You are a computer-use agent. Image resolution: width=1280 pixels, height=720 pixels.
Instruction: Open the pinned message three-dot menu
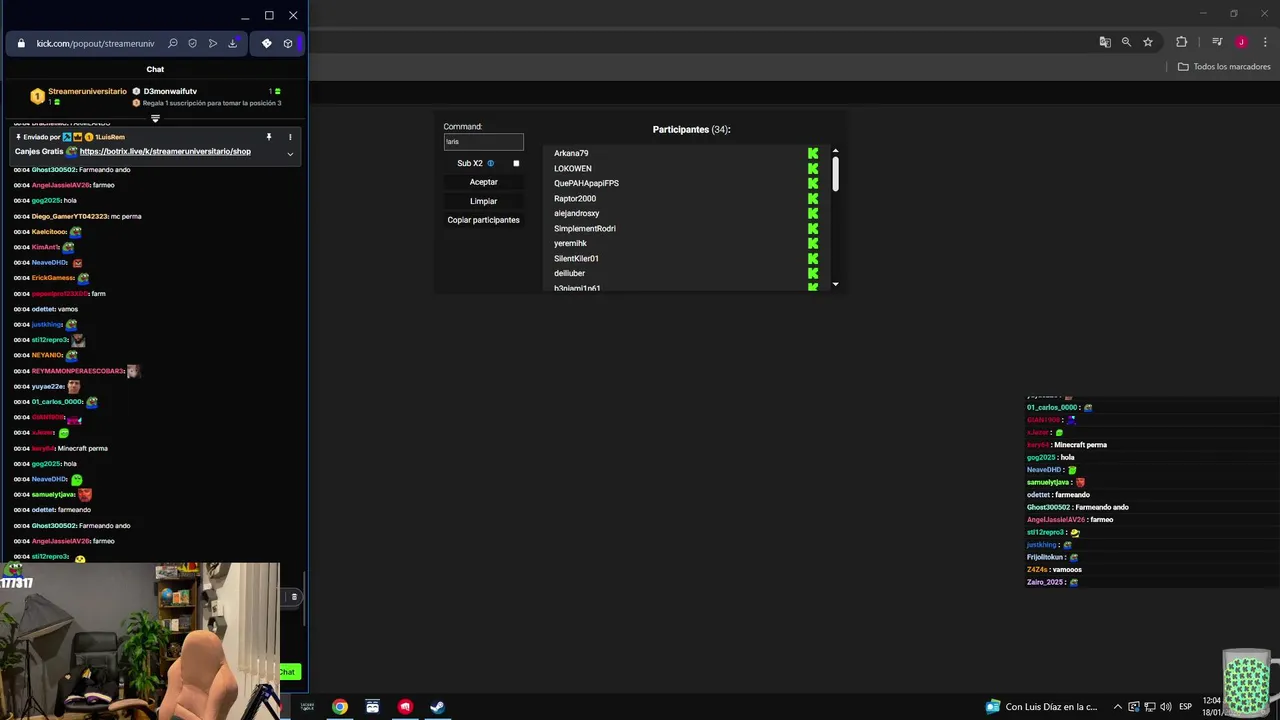290,137
